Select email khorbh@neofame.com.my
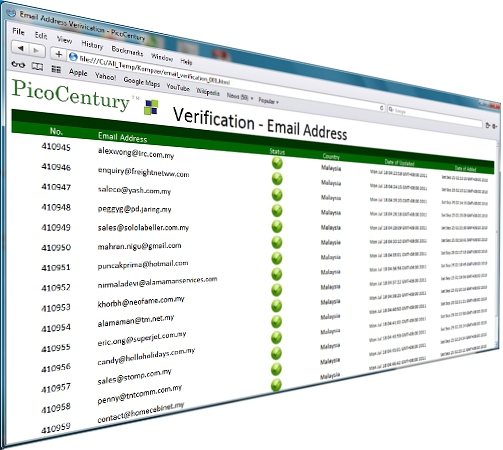Screen dimensions: 503x450 click(141, 302)
